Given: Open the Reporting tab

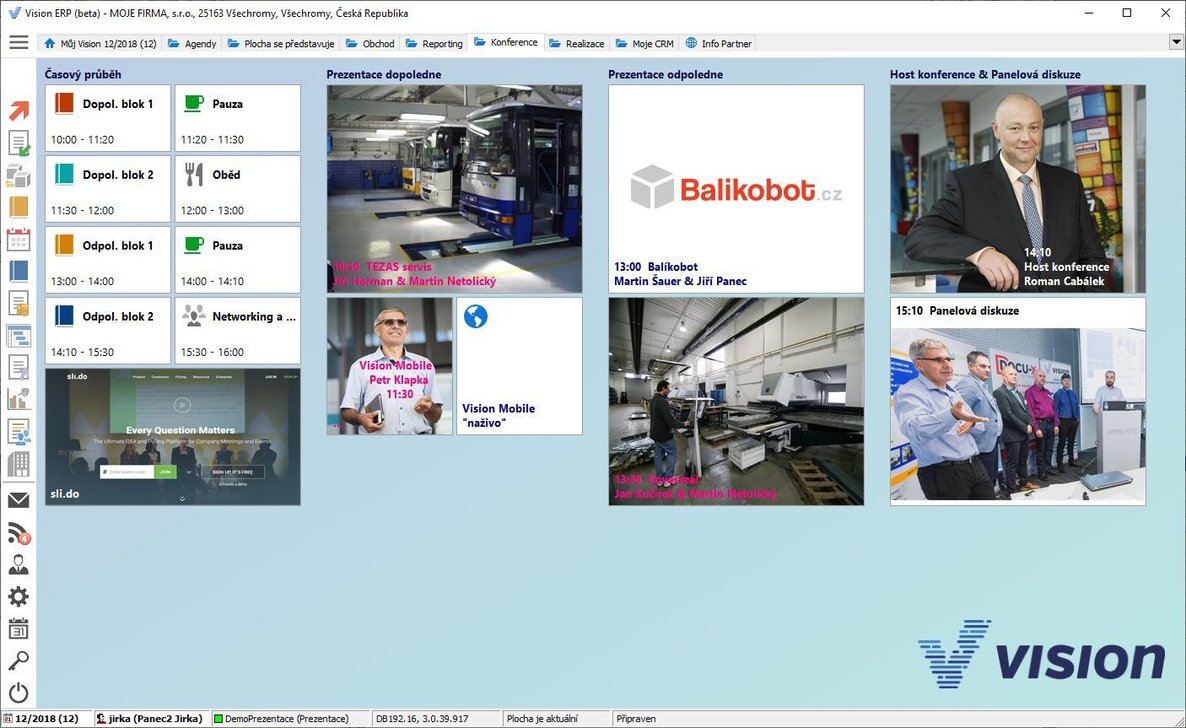Looking at the screenshot, I should [434, 43].
